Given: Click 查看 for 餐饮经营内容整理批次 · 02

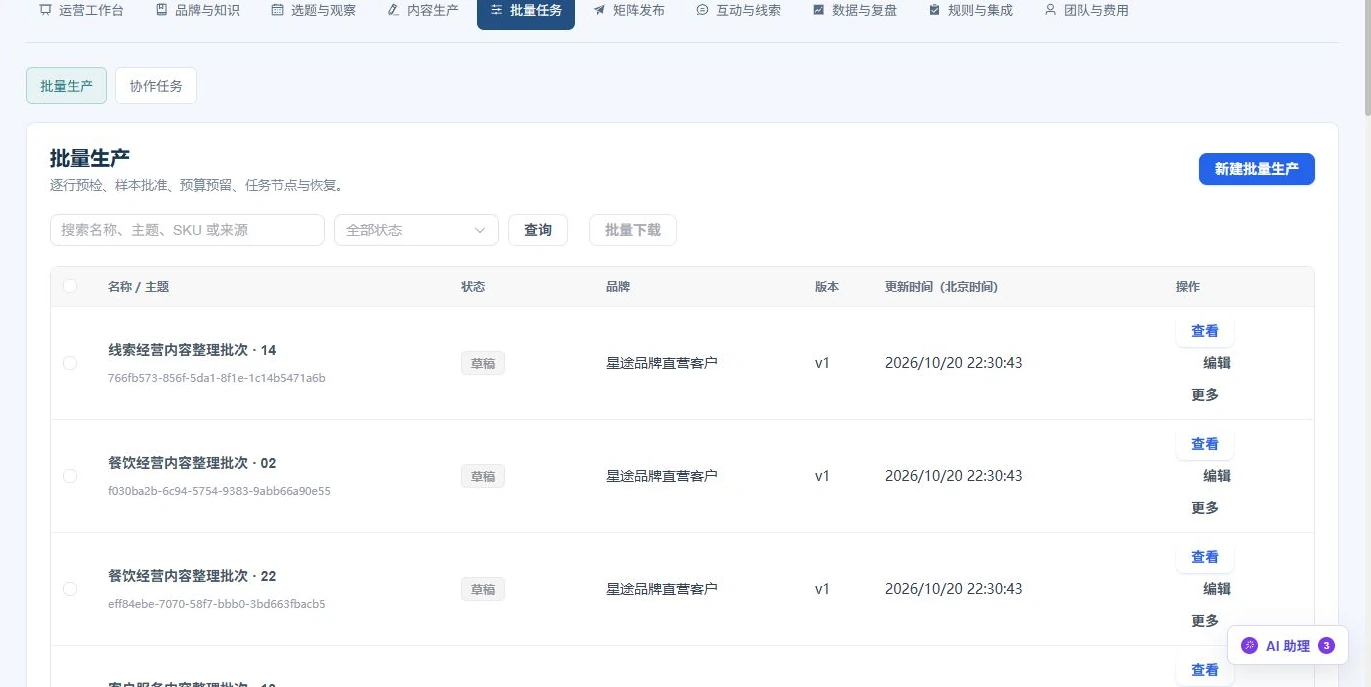Looking at the screenshot, I should tap(1205, 444).
